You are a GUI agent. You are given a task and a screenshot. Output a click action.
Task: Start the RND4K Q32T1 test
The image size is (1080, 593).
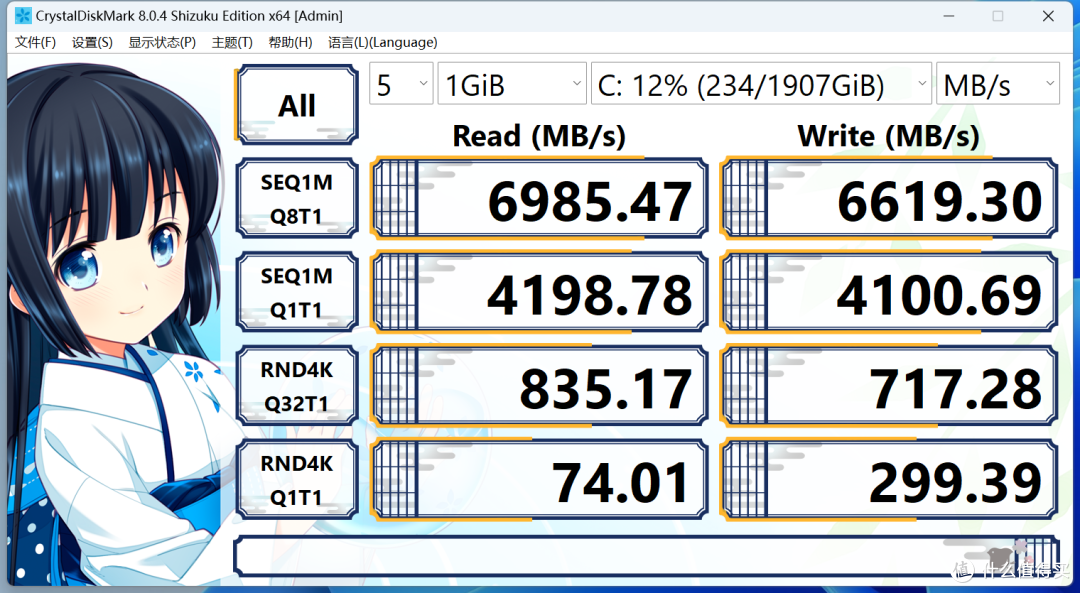click(296, 385)
